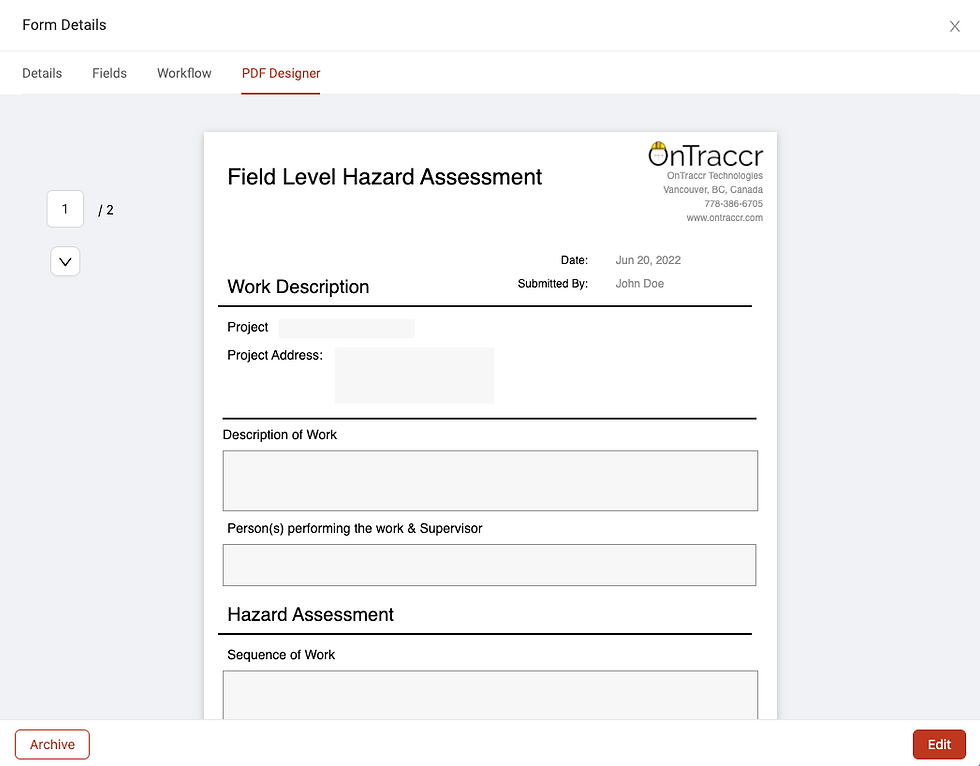This screenshot has width=980, height=766.
Task: Click the Work Description section heading
Action: pos(298,287)
